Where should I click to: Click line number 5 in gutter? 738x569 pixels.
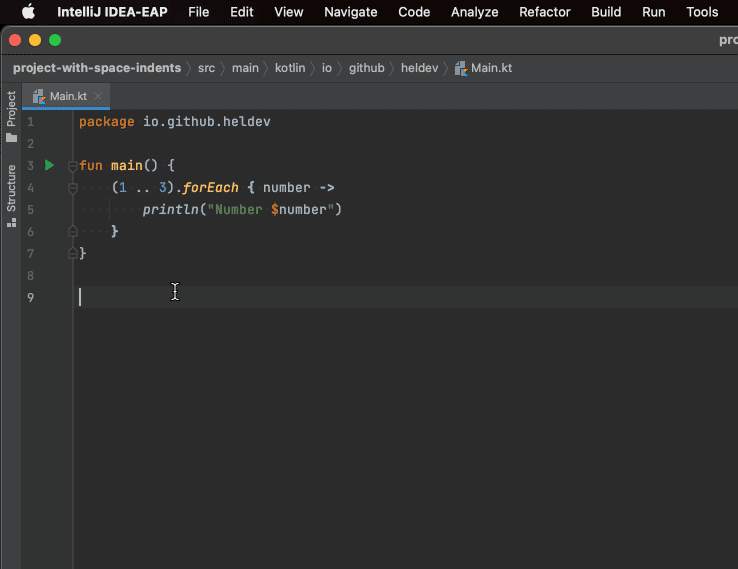pos(31,209)
